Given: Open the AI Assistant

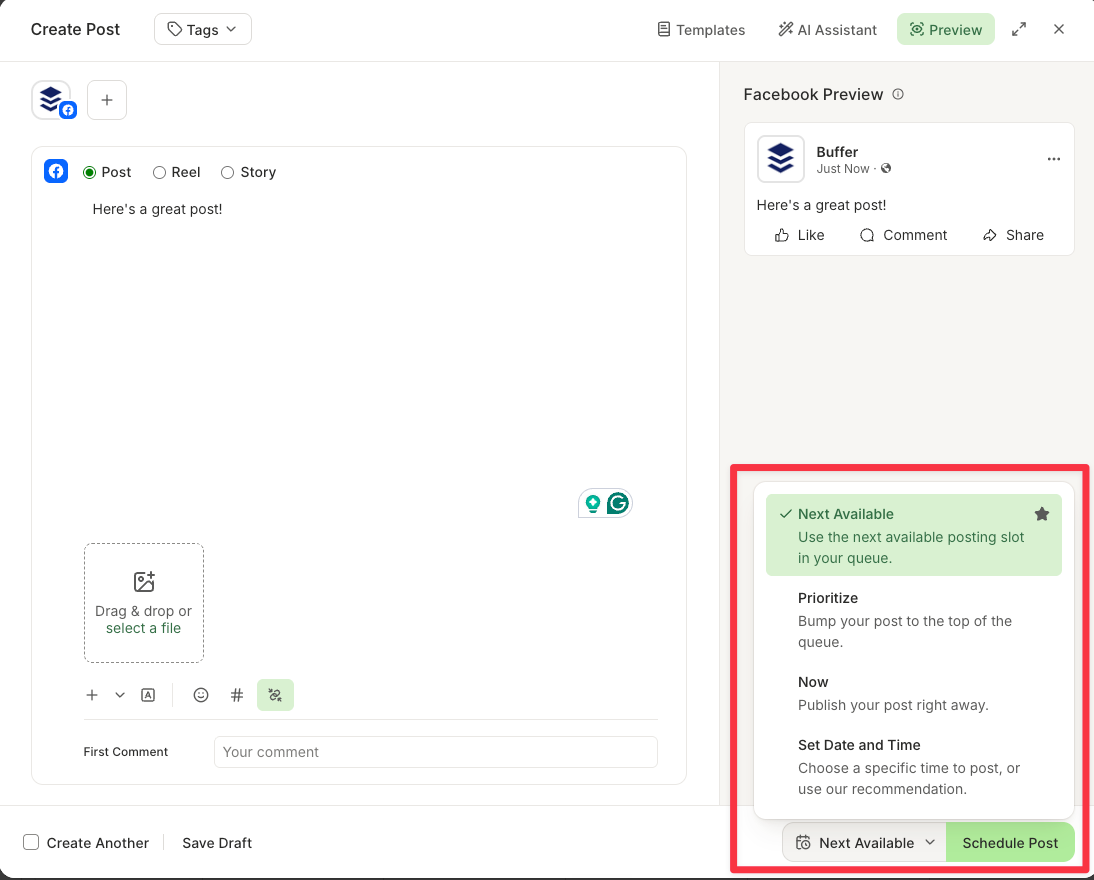Looking at the screenshot, I should (827, 30).
